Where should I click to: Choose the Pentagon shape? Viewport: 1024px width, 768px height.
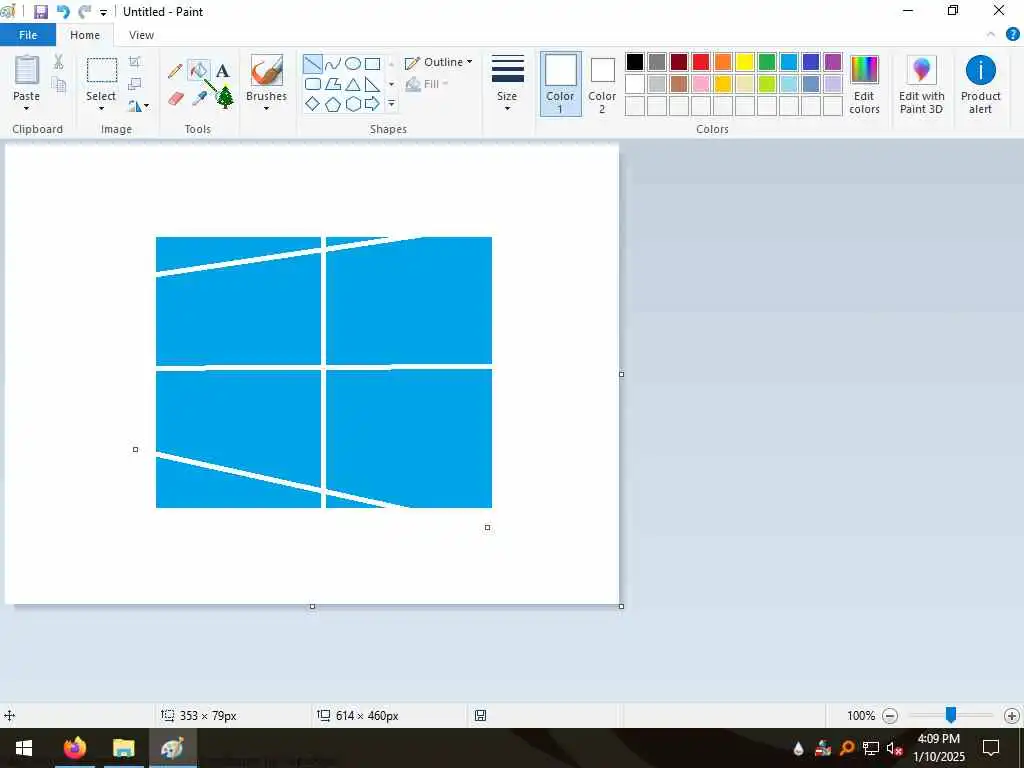tap(333, 104)
